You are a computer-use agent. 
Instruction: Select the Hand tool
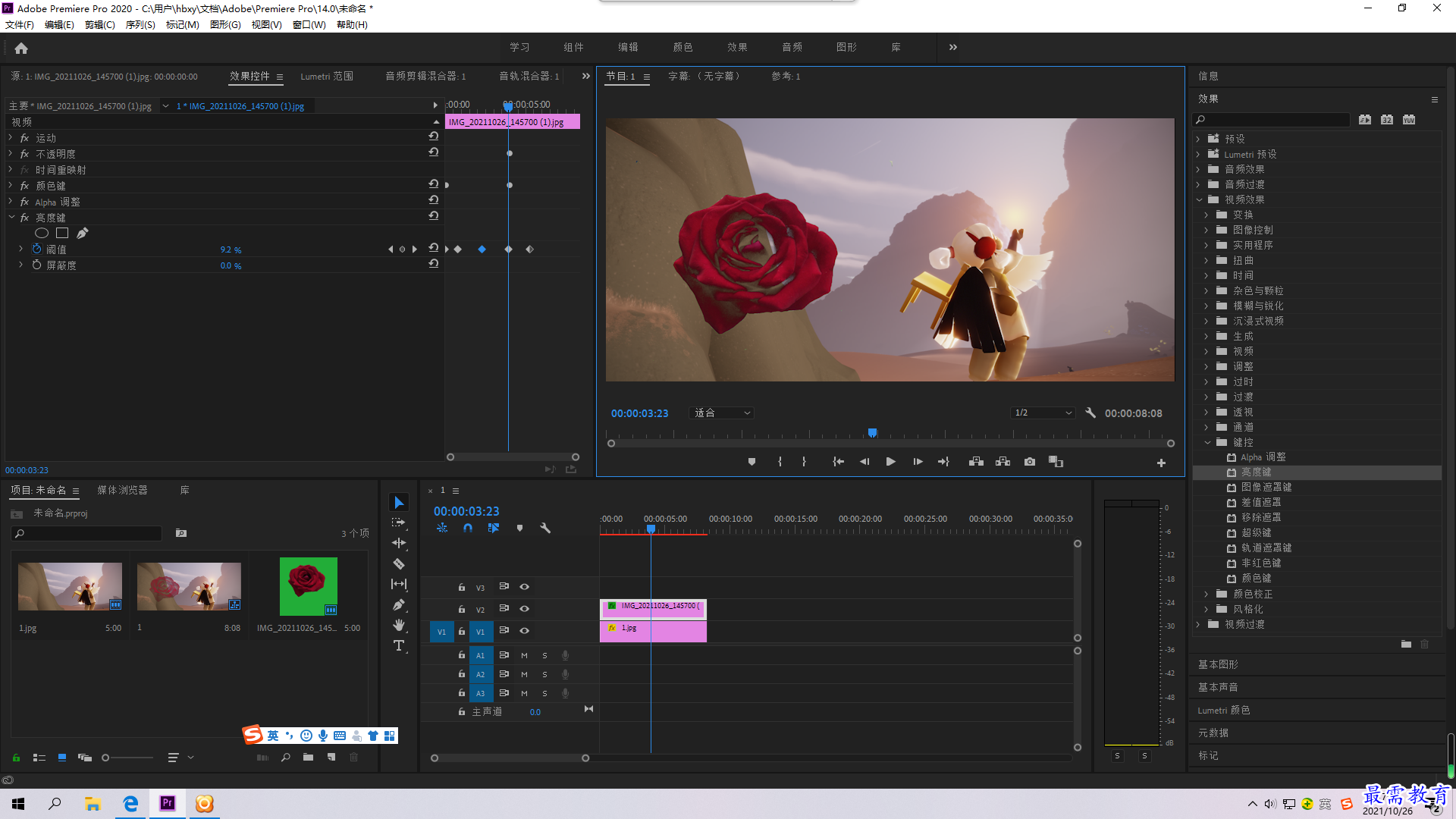399,625
